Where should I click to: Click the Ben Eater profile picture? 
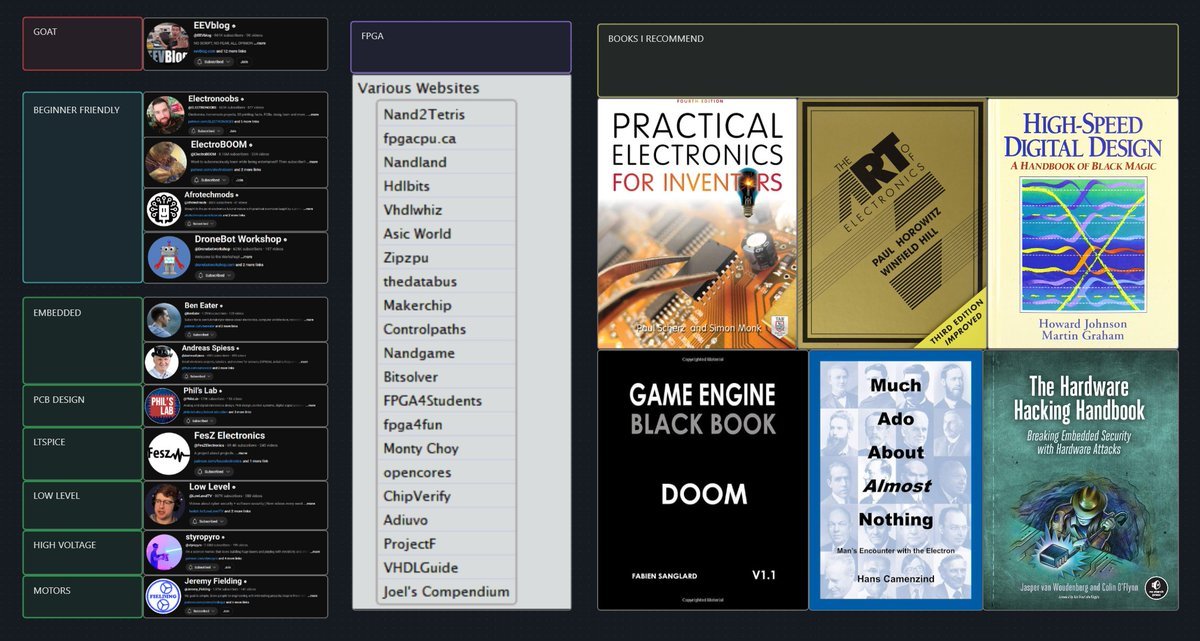point(162,320)
